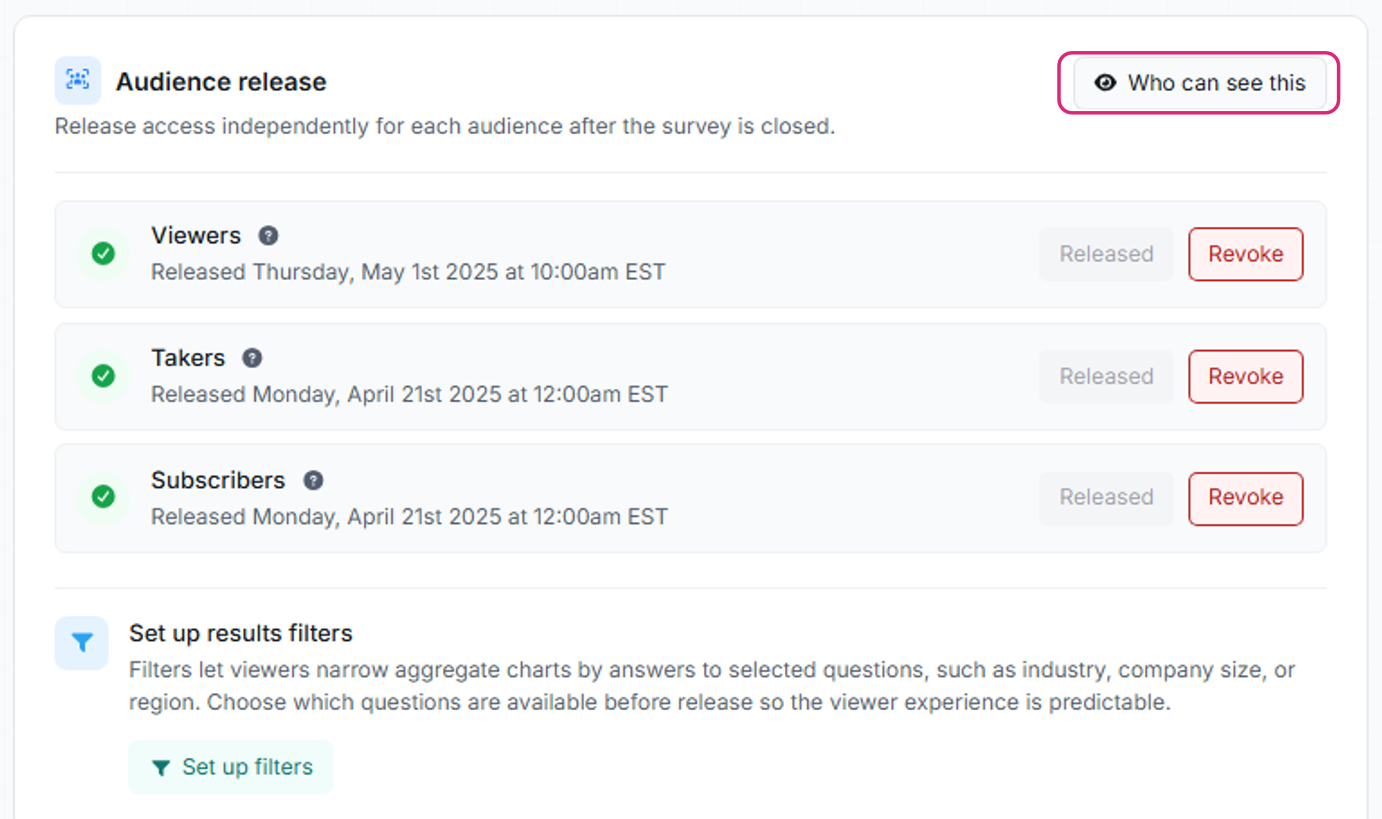Screen dimensions: 1382x819
Task: Click the green checkmark for Takers
Action: click(x=103, y=376)
